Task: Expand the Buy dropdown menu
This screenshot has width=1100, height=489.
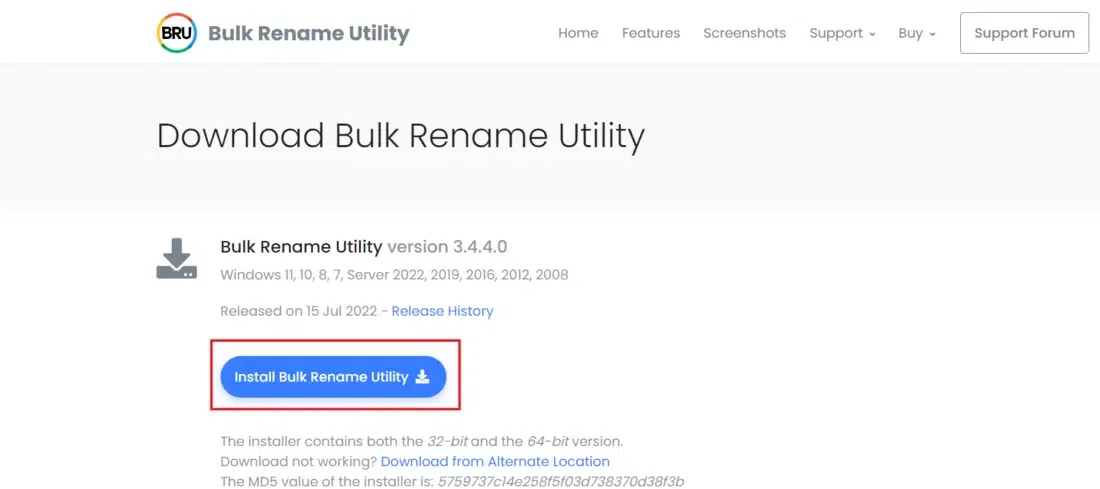Action: [x=917, y=33]
